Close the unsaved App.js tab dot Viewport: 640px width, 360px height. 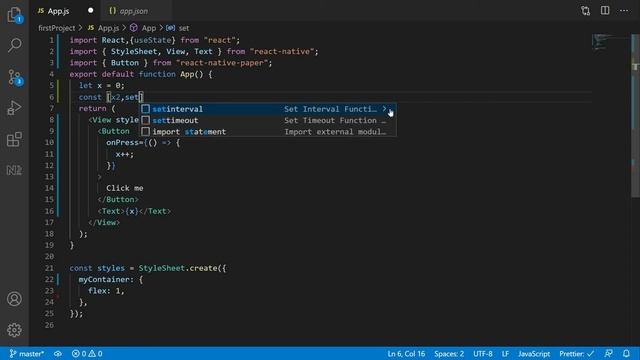coord(91,11)
